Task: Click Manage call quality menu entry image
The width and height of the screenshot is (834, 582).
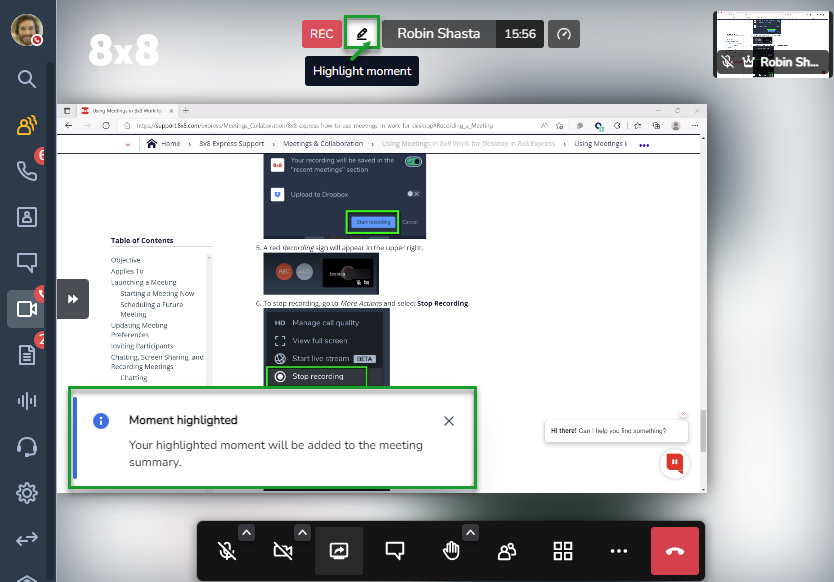Action: point(317,323)
